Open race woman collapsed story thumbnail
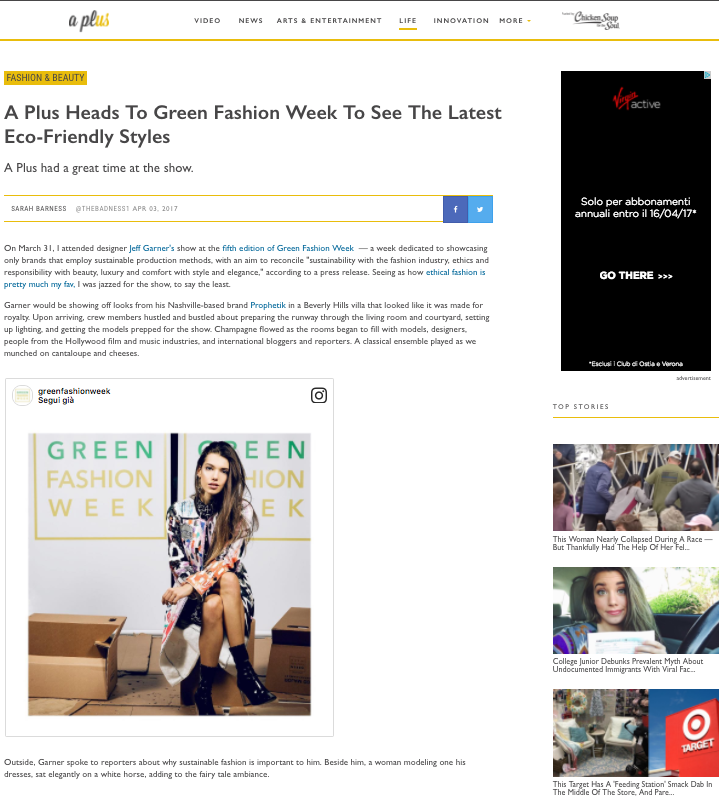Image resolution: width=719 pixels, height=797 pixels. (636, 487)
